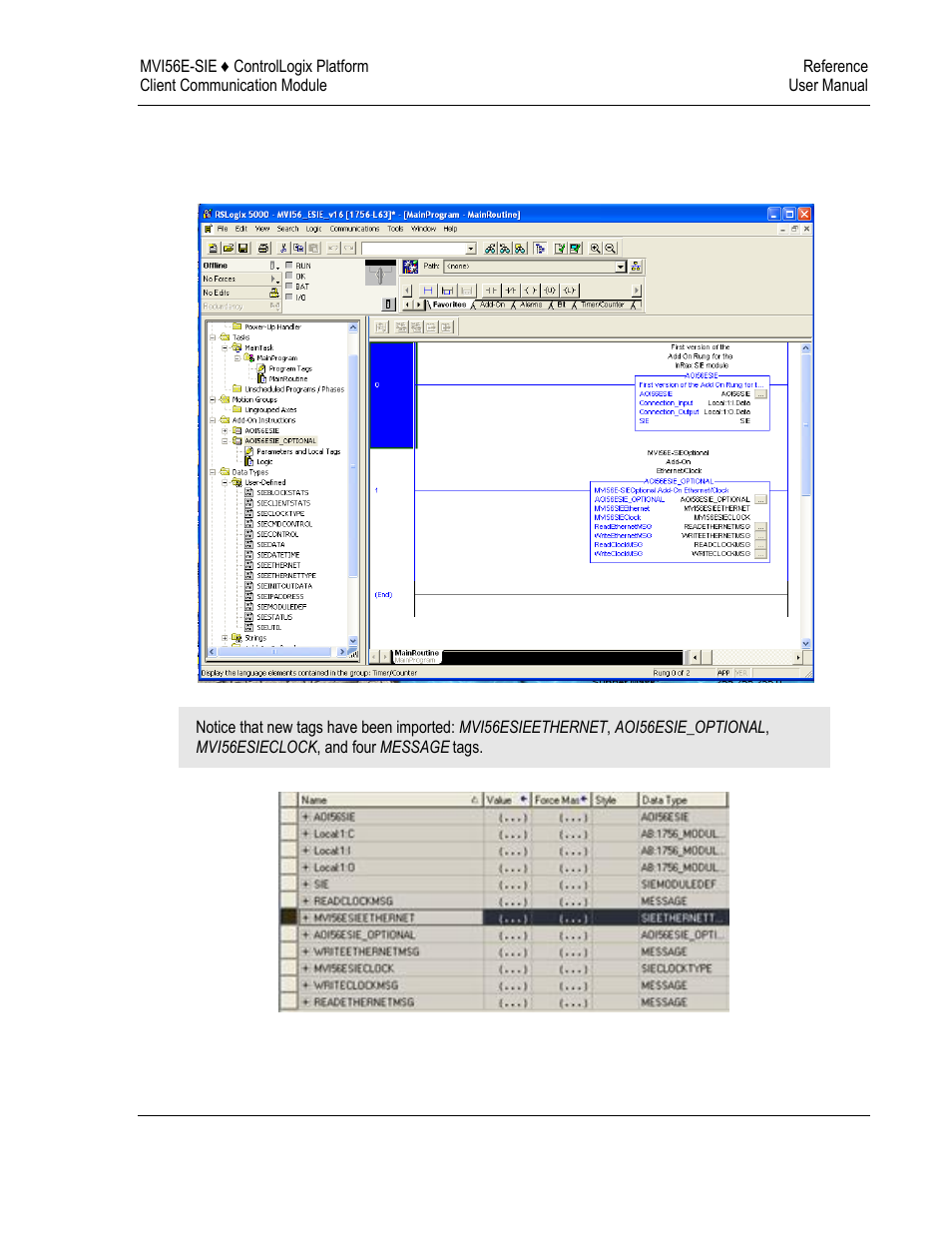952x1233 pixels.
Task: Insert a Rung using instruction toolbar icon
Action: click(x=428, y=291)
